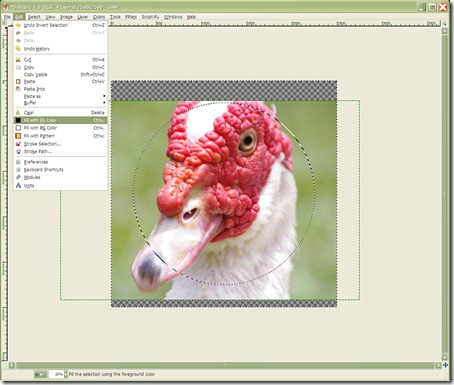Open the Layer menu
The image size is (454, 385).
[x=83, y=17]
